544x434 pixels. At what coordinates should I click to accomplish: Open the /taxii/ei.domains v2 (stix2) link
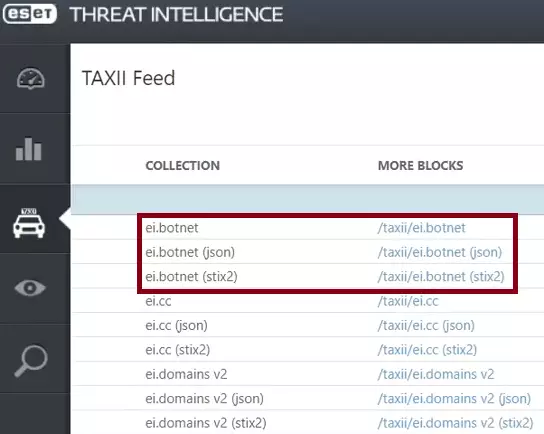point(455,423)
